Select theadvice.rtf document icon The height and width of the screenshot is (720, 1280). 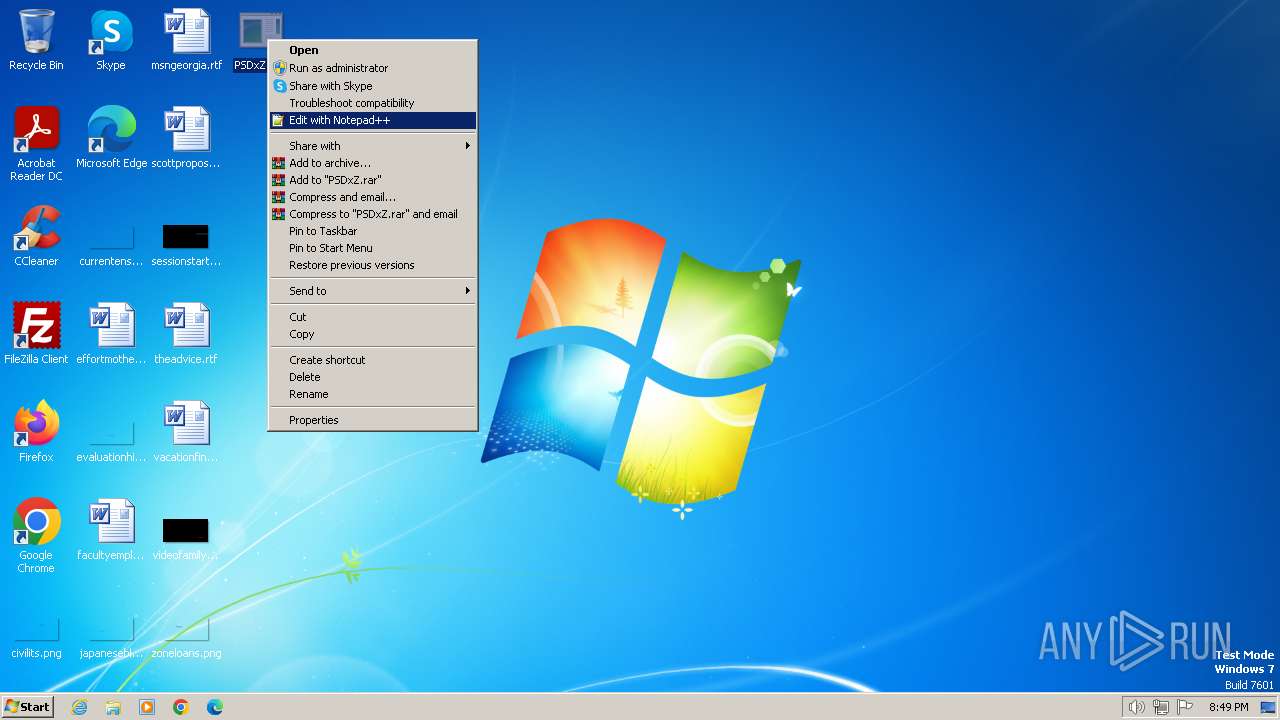186,333
